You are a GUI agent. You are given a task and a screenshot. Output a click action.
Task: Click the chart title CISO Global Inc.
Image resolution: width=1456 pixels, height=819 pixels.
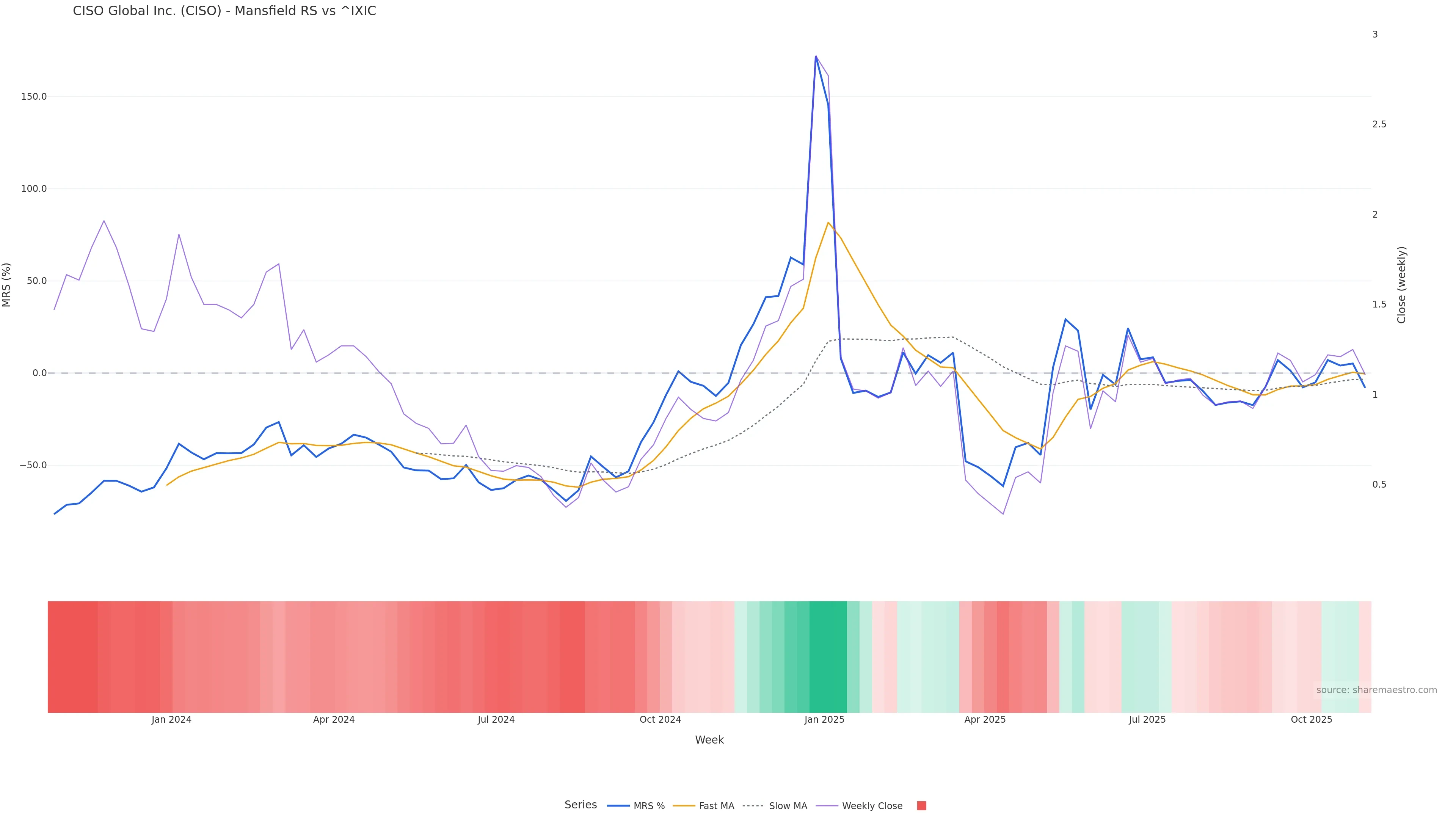pyautogui.click(x=224, y=11)
